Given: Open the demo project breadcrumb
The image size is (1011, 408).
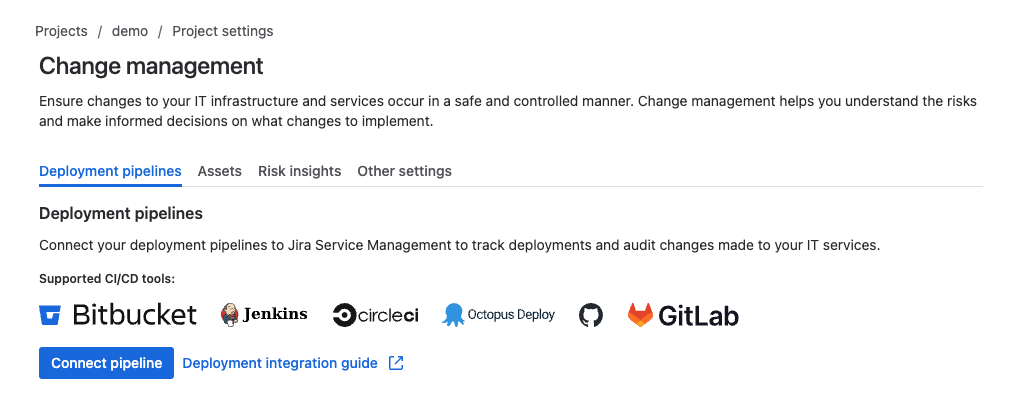Looking at the screenshot, I should click(130, 31).
